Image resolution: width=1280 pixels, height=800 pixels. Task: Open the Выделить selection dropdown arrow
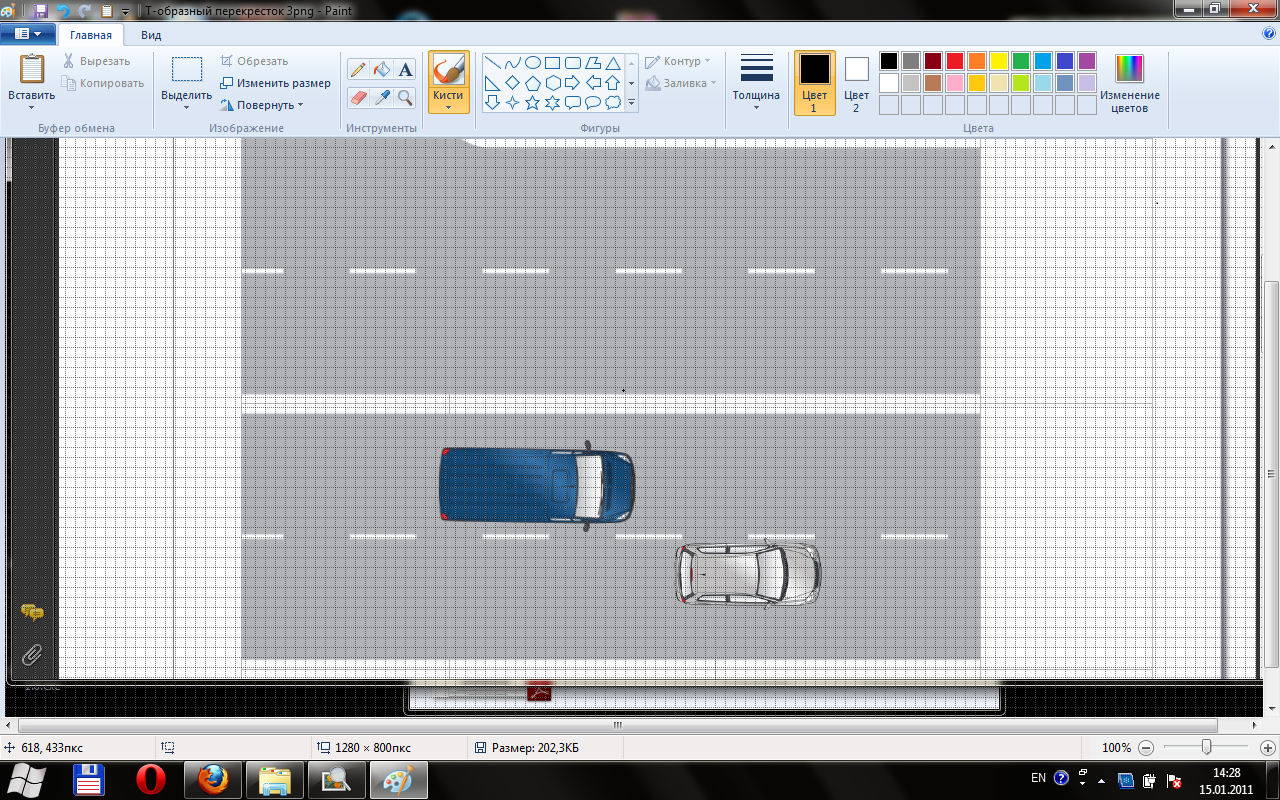click(186, 106)
